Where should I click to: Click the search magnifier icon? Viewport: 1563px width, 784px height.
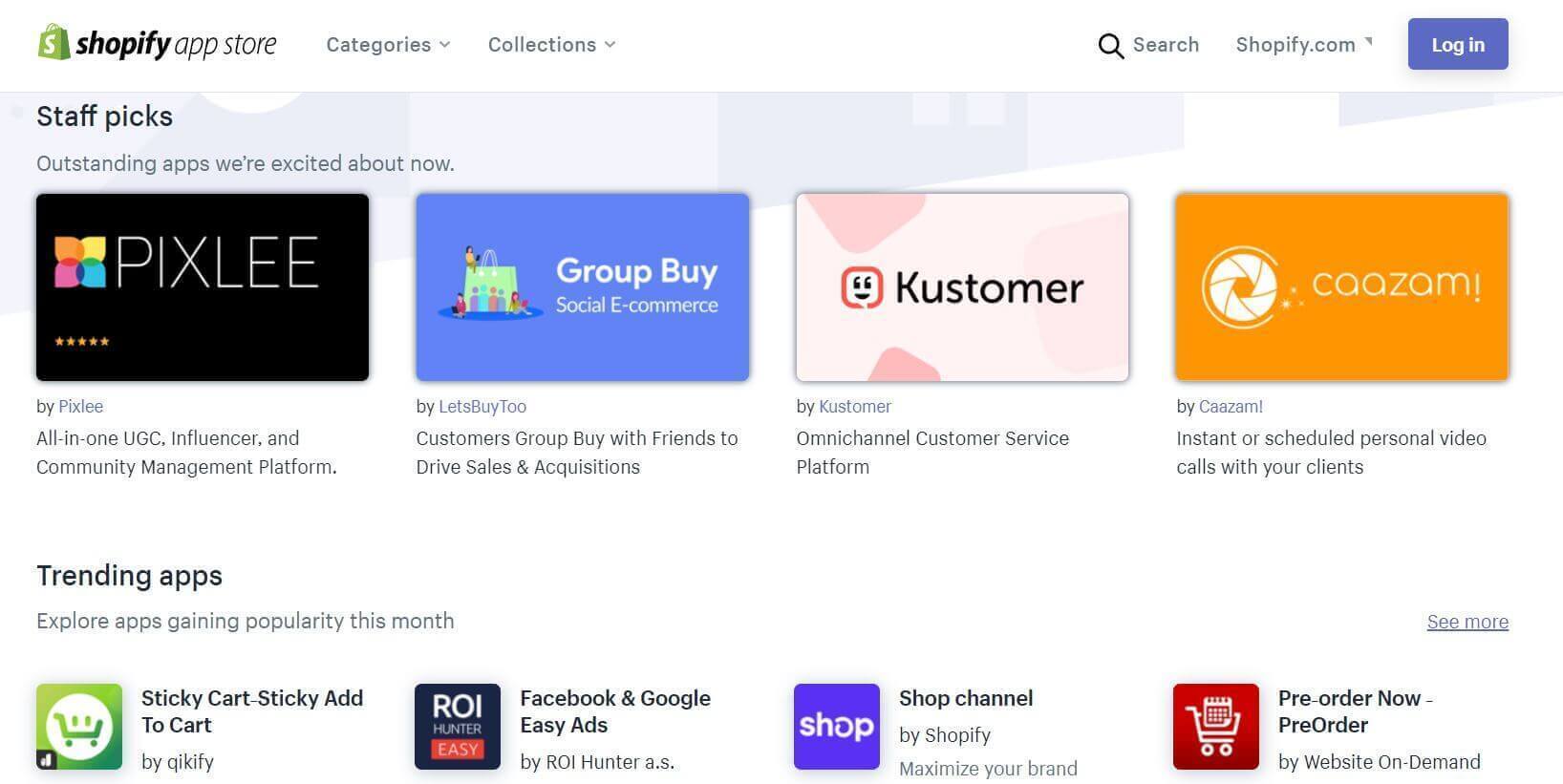pos(1110,46)
